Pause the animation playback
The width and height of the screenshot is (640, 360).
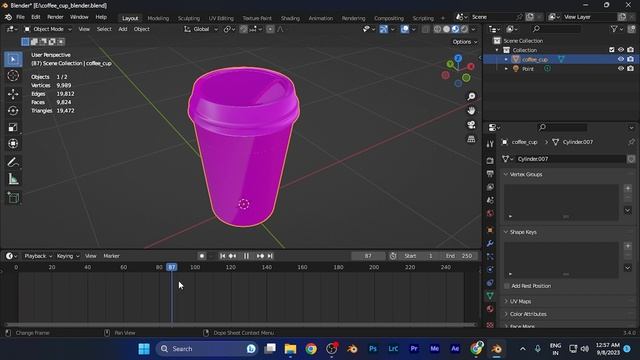pyautogui.click(x=246, y=256)
